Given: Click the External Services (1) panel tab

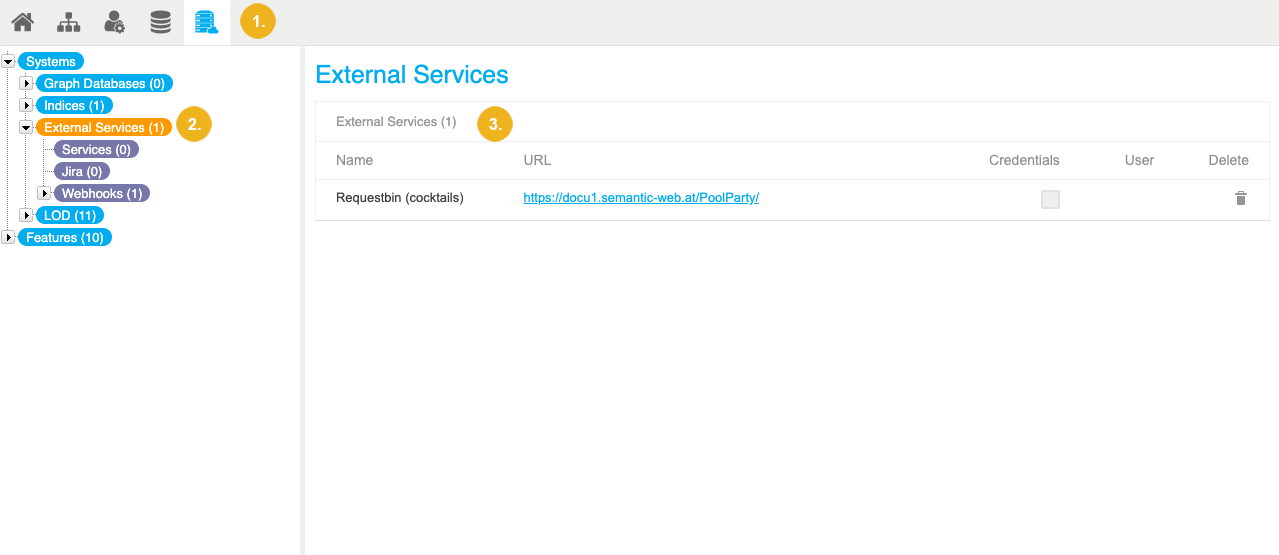Looking at the screenshot, I should pos(396,122).
